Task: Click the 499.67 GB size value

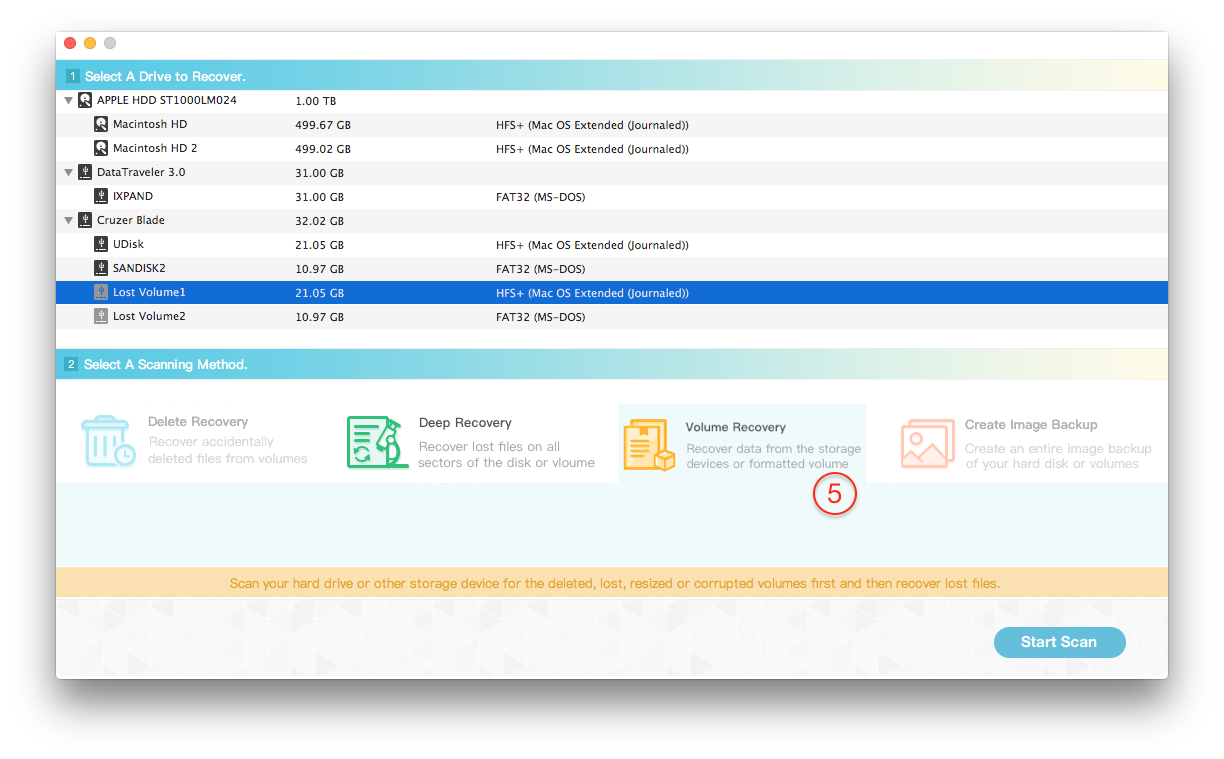Action: pos(323,125)
